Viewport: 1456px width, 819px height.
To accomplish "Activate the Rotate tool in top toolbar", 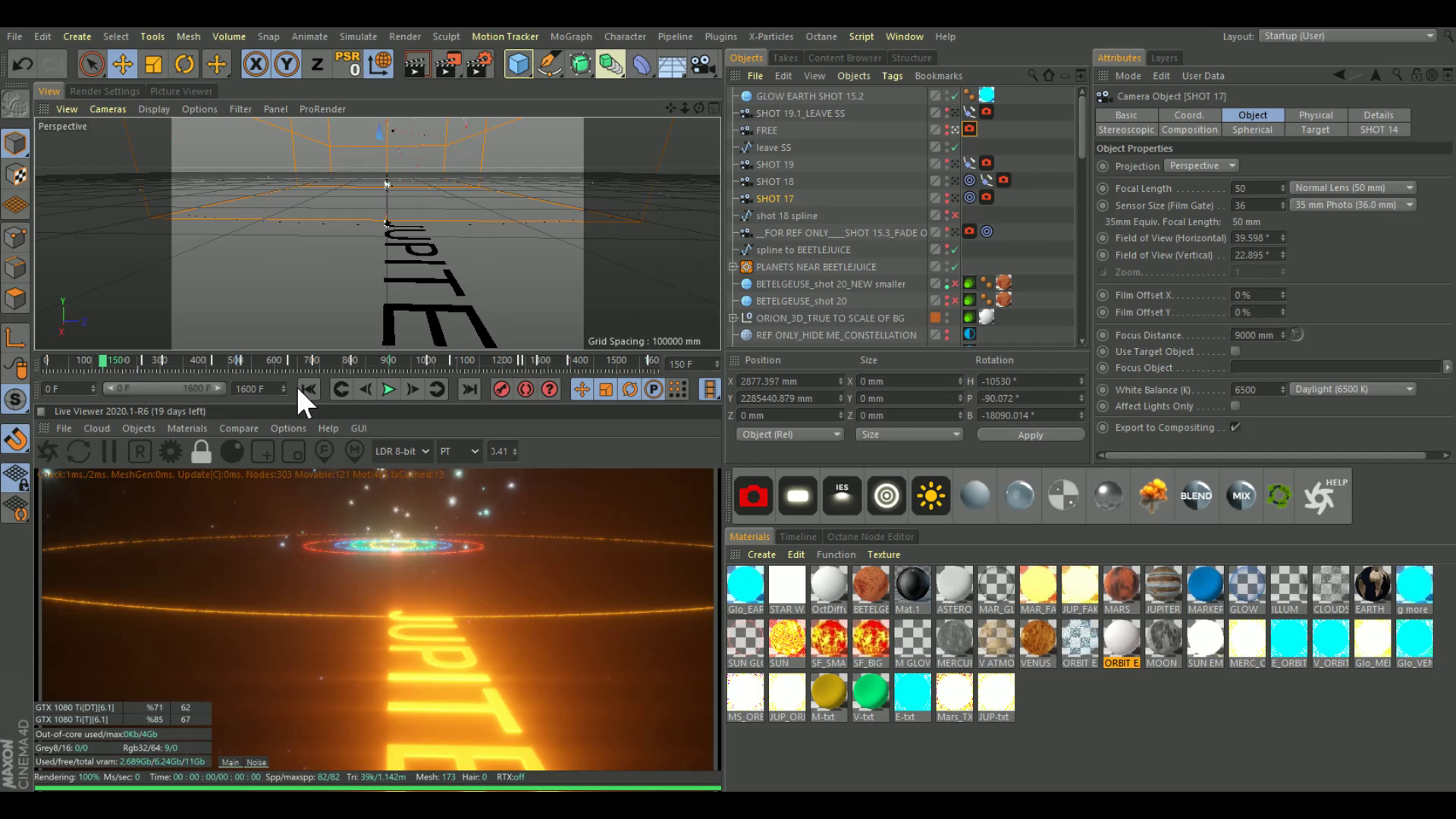I will click(184, 64).
